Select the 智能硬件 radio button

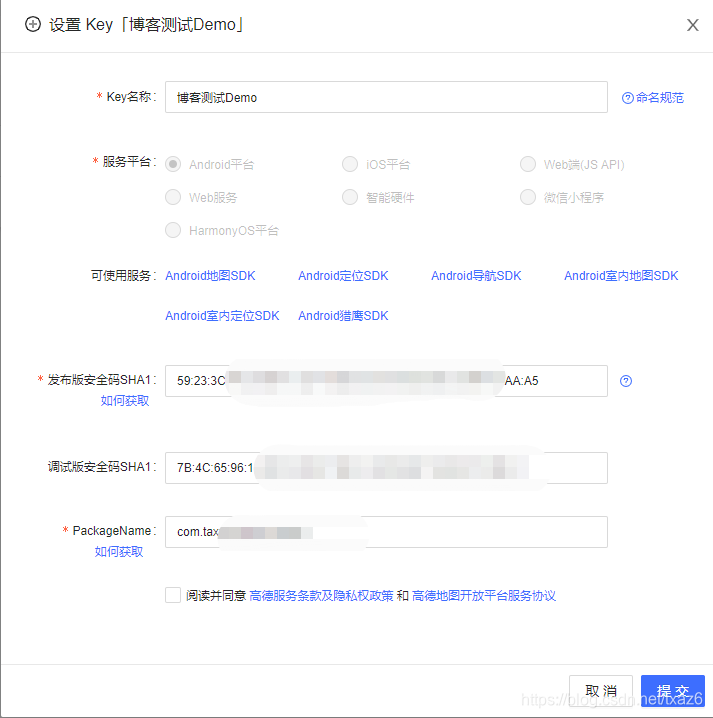[350, 197]
